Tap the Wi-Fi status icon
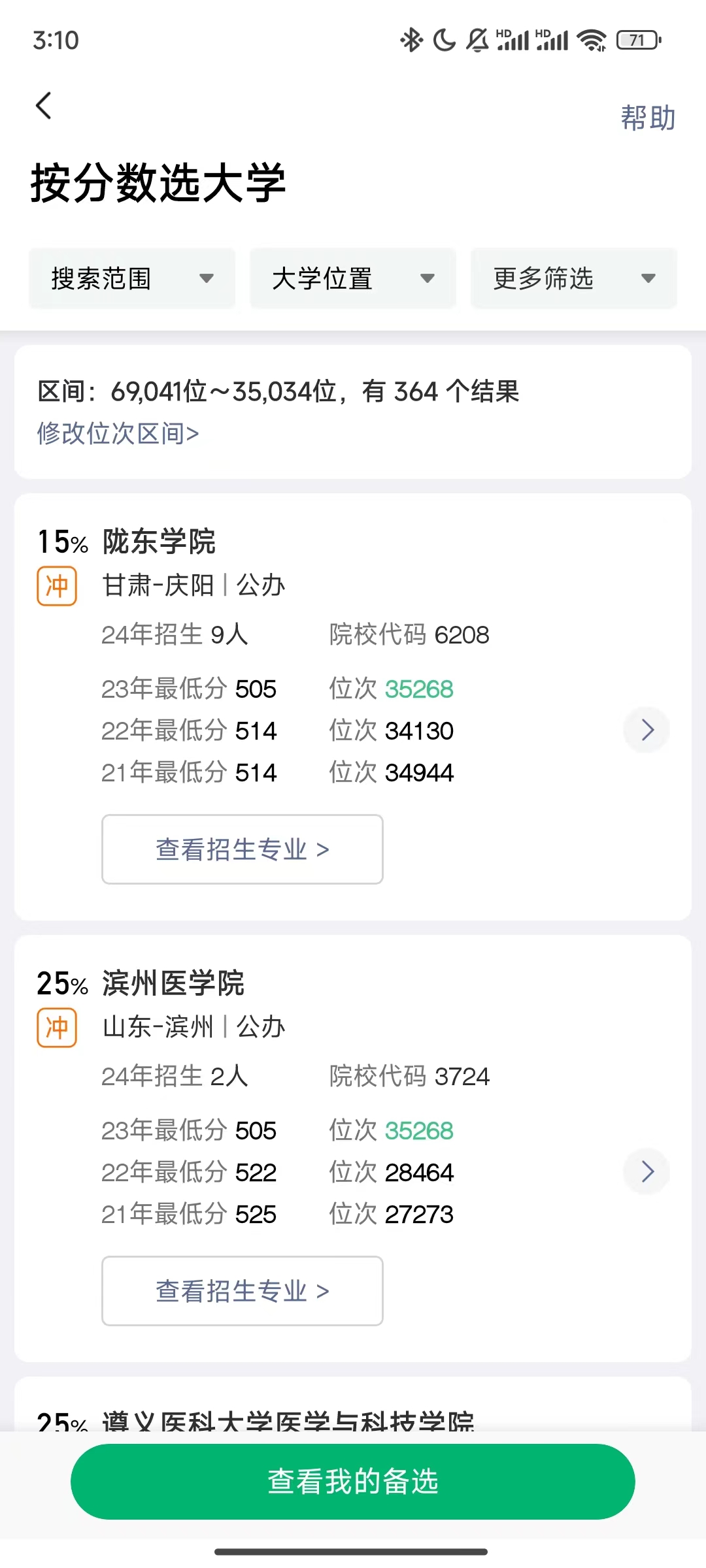The height and width of the screenshot is (1568, 706). click(x=592, y=41)
